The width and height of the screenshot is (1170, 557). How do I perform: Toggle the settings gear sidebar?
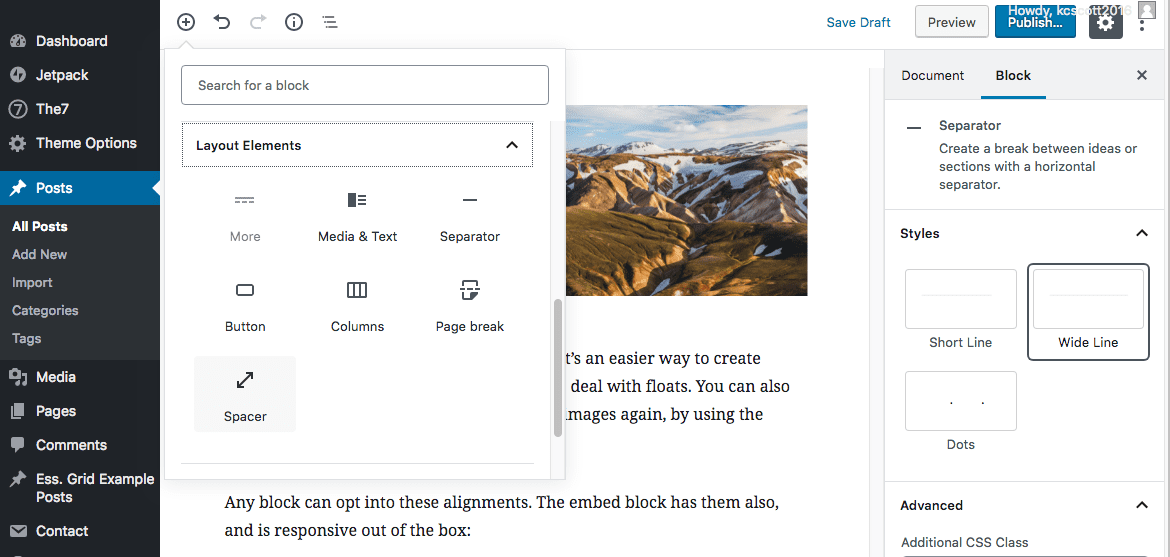tap(1105, 22)
